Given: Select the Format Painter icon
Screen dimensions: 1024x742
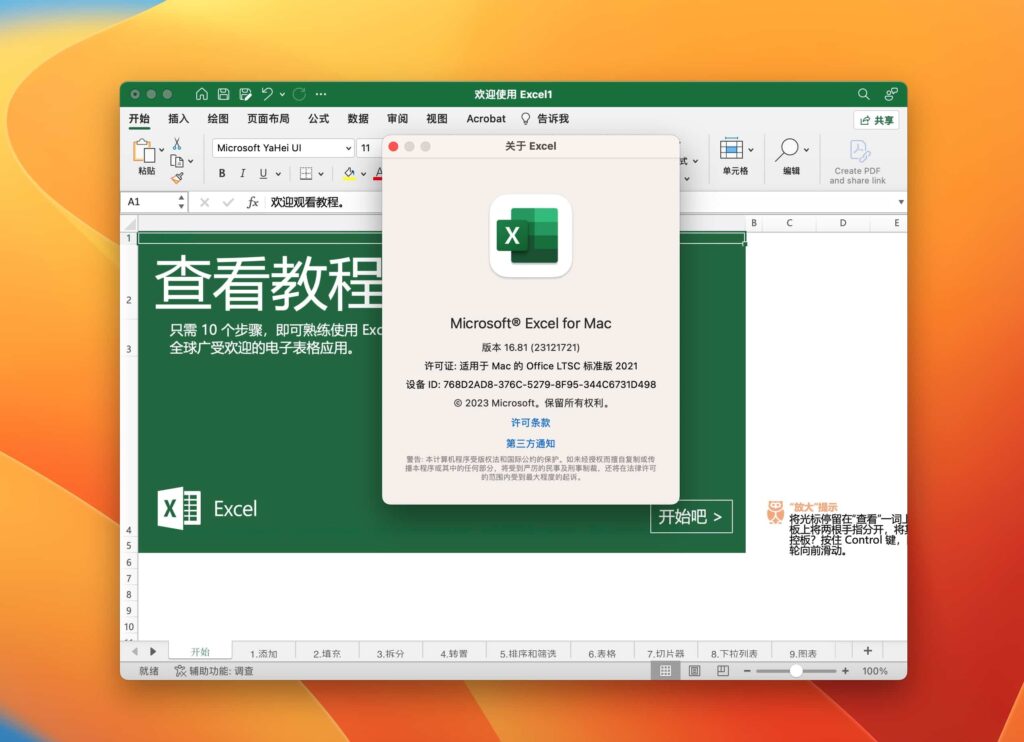Looking at the screenshot, I should click(x=177, y=177).
